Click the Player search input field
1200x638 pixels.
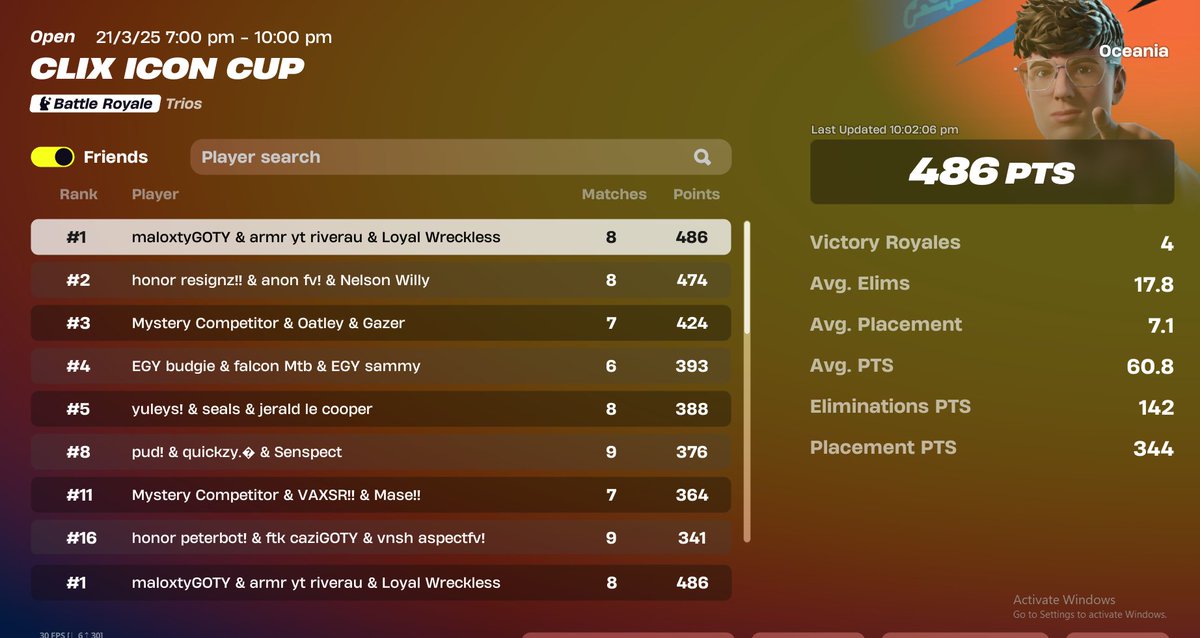[x=461, y=157]
